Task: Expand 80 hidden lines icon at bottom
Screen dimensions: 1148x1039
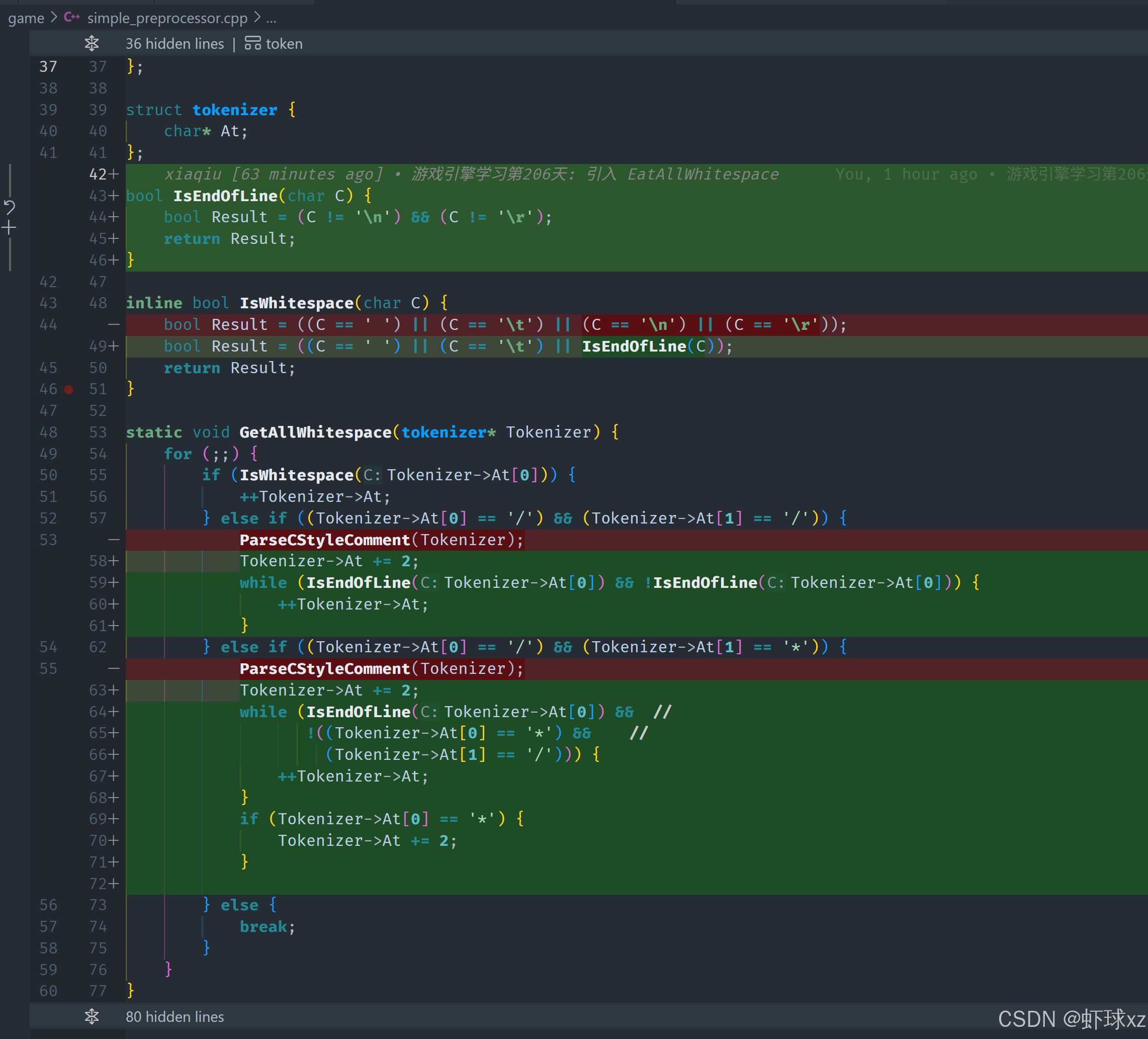Action: [x=92, y=1017]
